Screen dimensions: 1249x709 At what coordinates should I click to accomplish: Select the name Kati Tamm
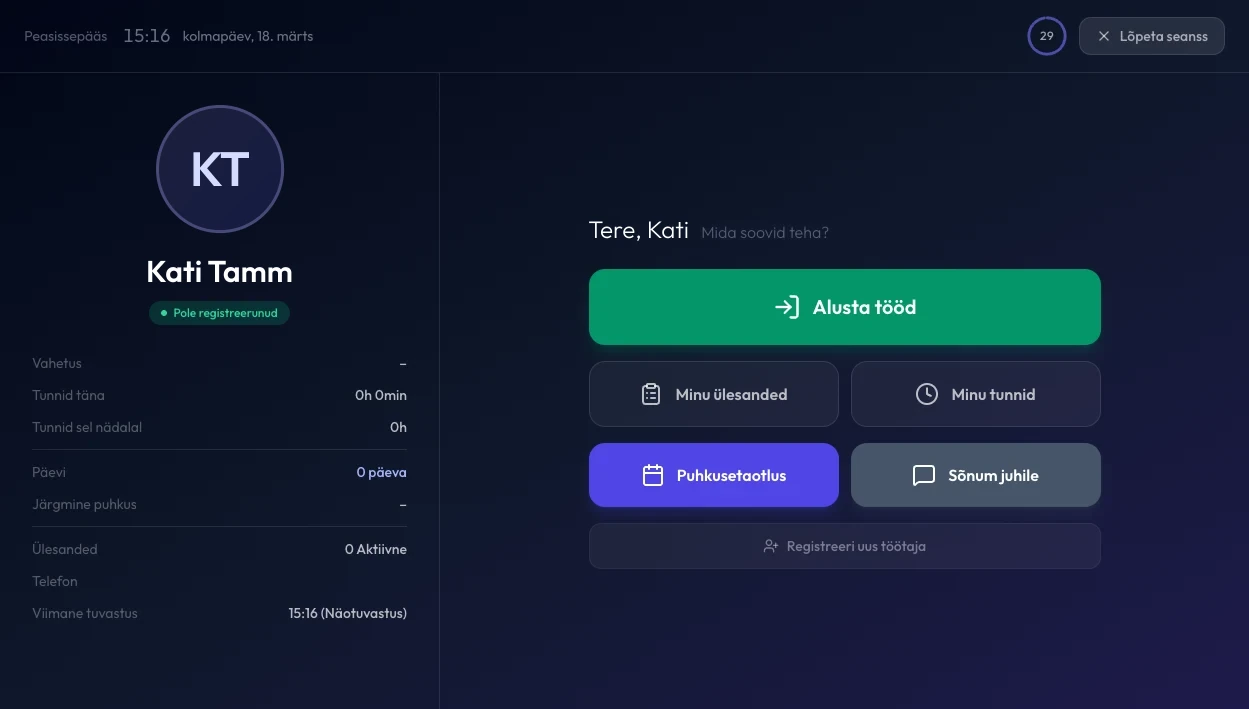click(220, 272)
